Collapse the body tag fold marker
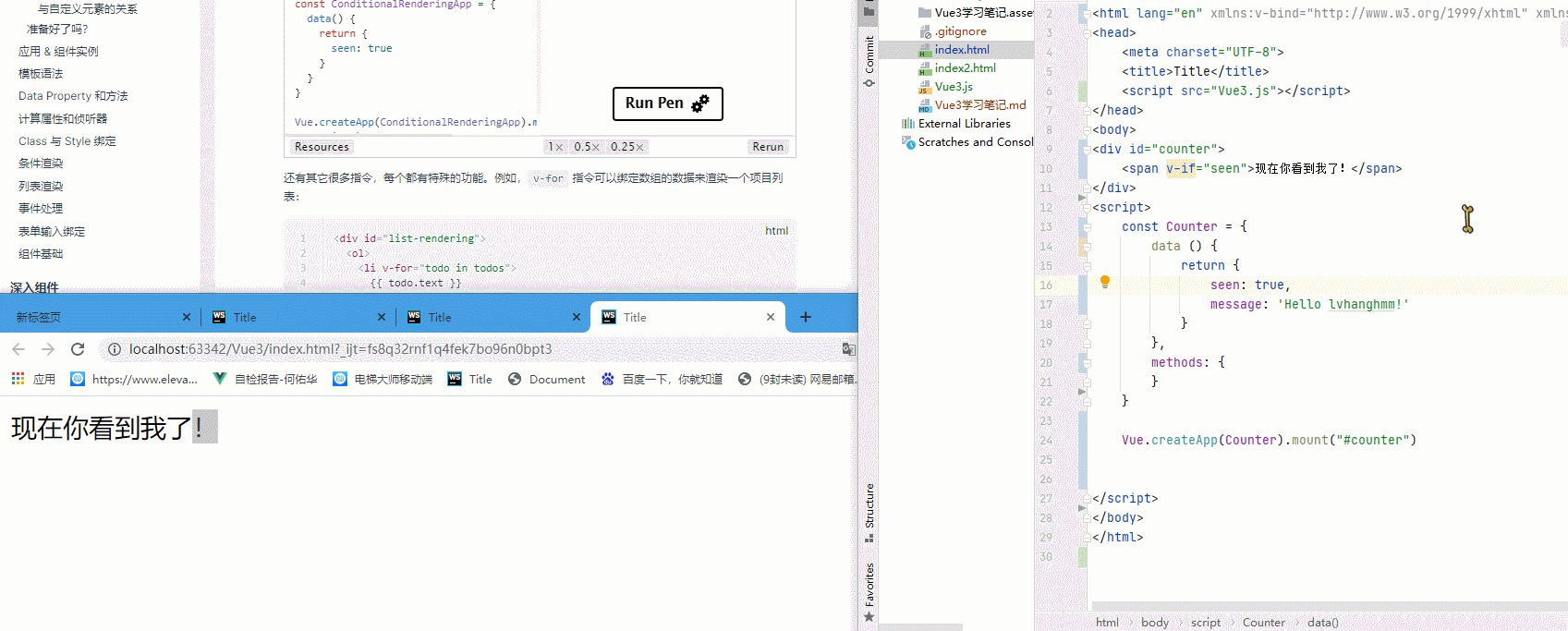This screenshot has width=1568, height=631. (x=1087, y=129)
